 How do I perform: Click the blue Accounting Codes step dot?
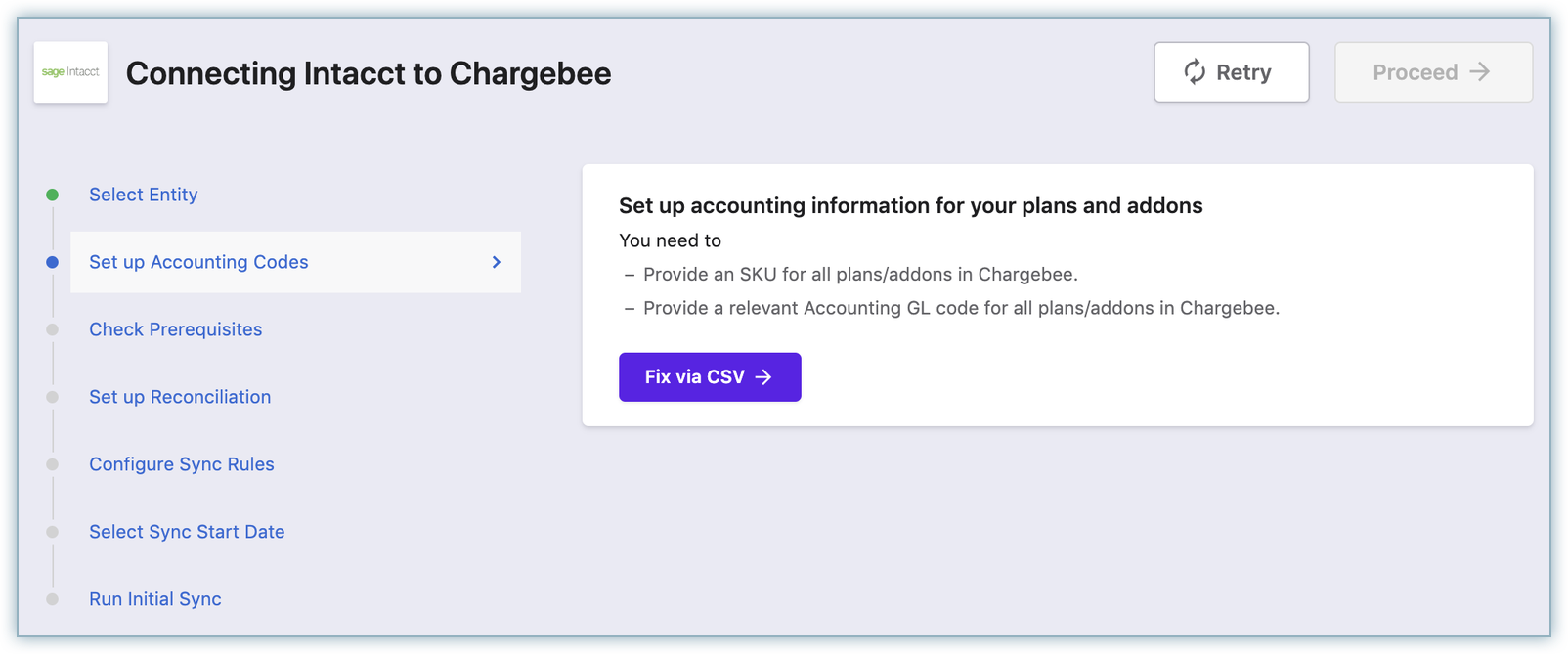[53, 262]
